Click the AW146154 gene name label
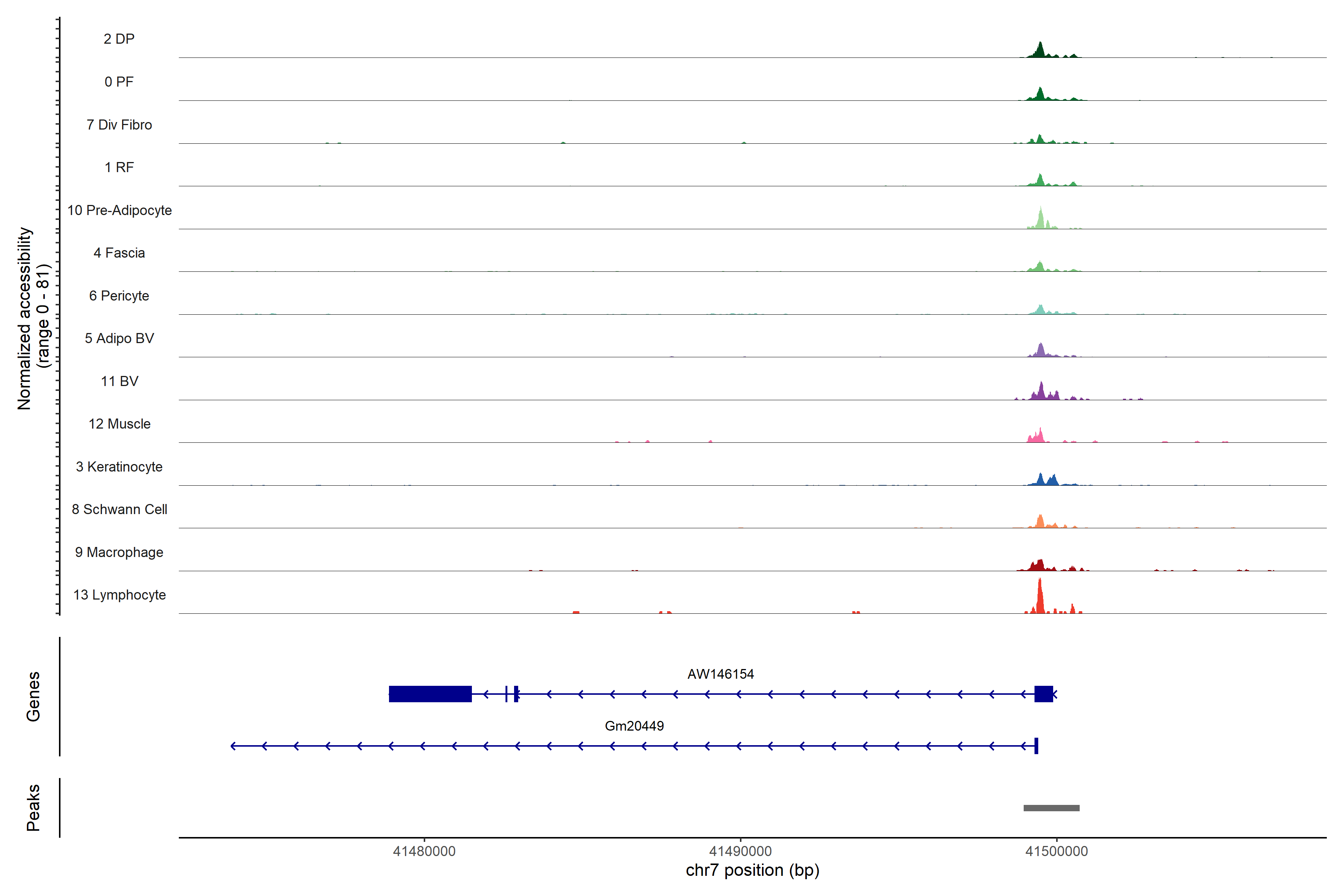Viewport: 1344px width, 896px height. point(720,674)
